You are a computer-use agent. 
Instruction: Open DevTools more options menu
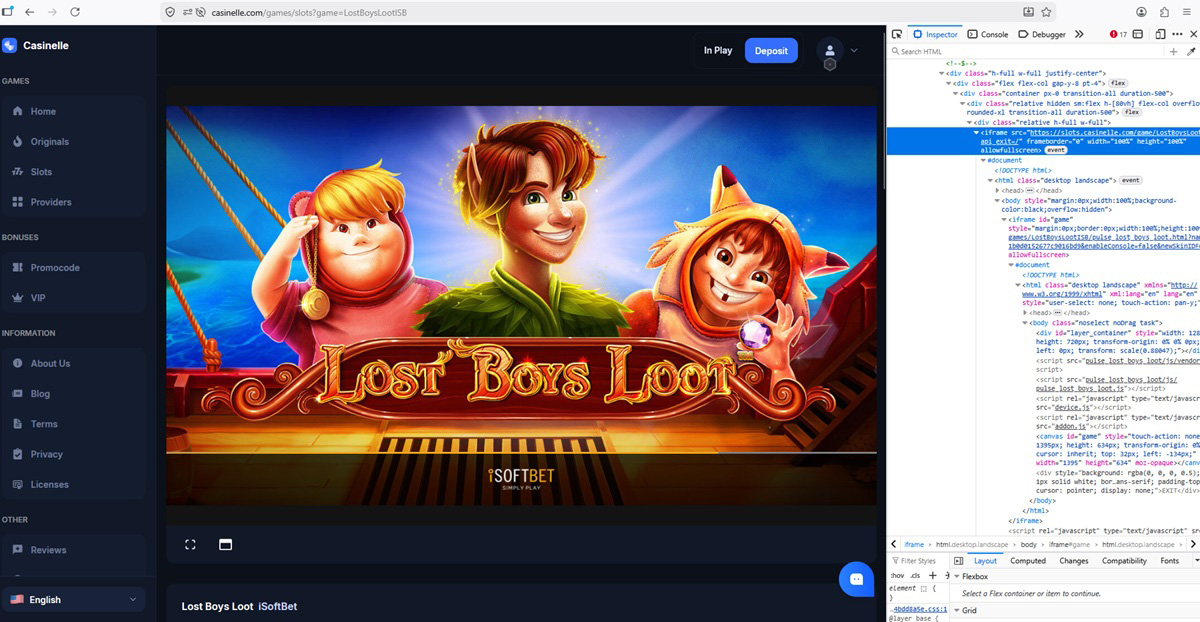click(x=1176, y=34)
